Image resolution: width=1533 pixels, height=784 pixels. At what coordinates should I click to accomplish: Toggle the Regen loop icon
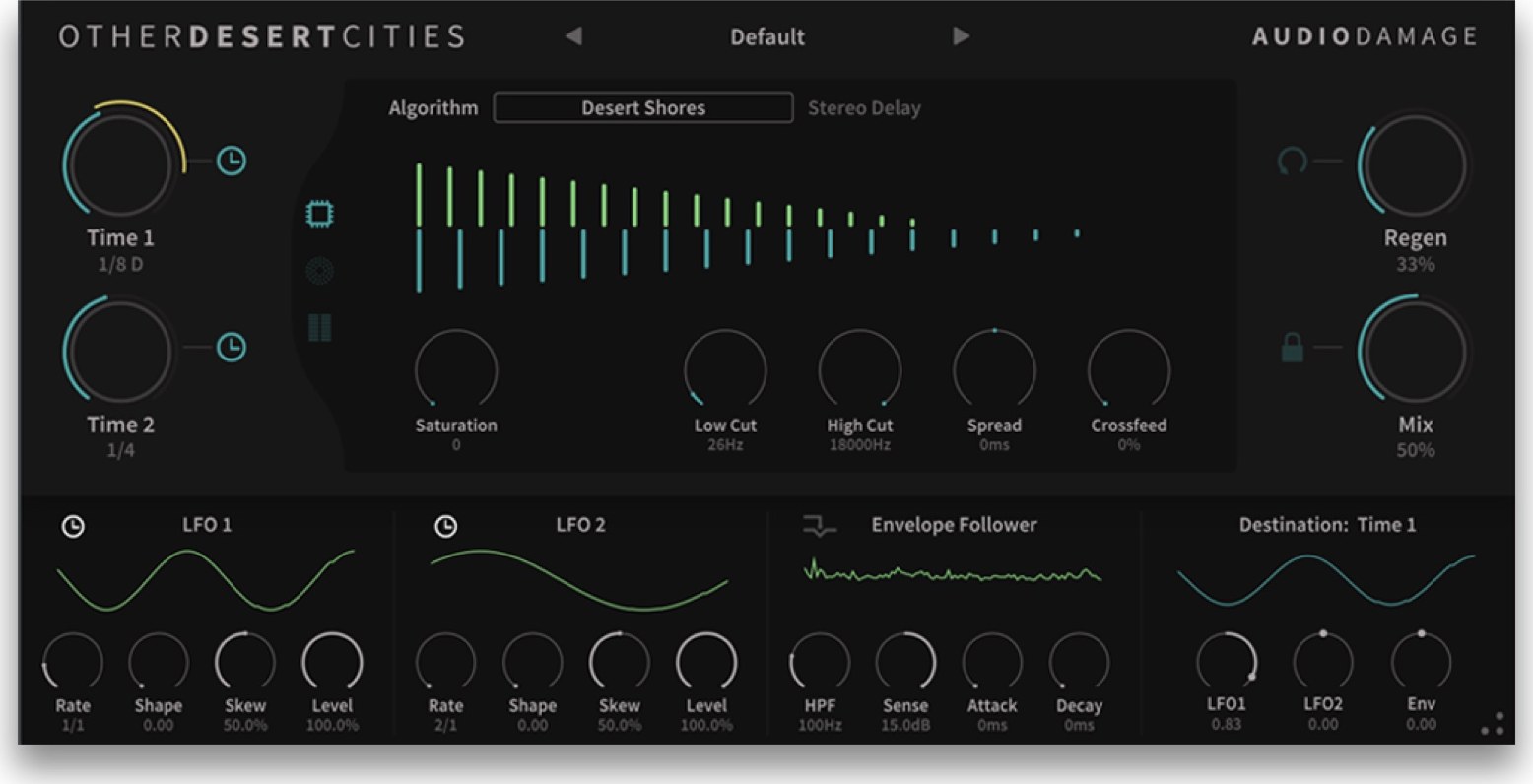click(x=1293, y=161)
